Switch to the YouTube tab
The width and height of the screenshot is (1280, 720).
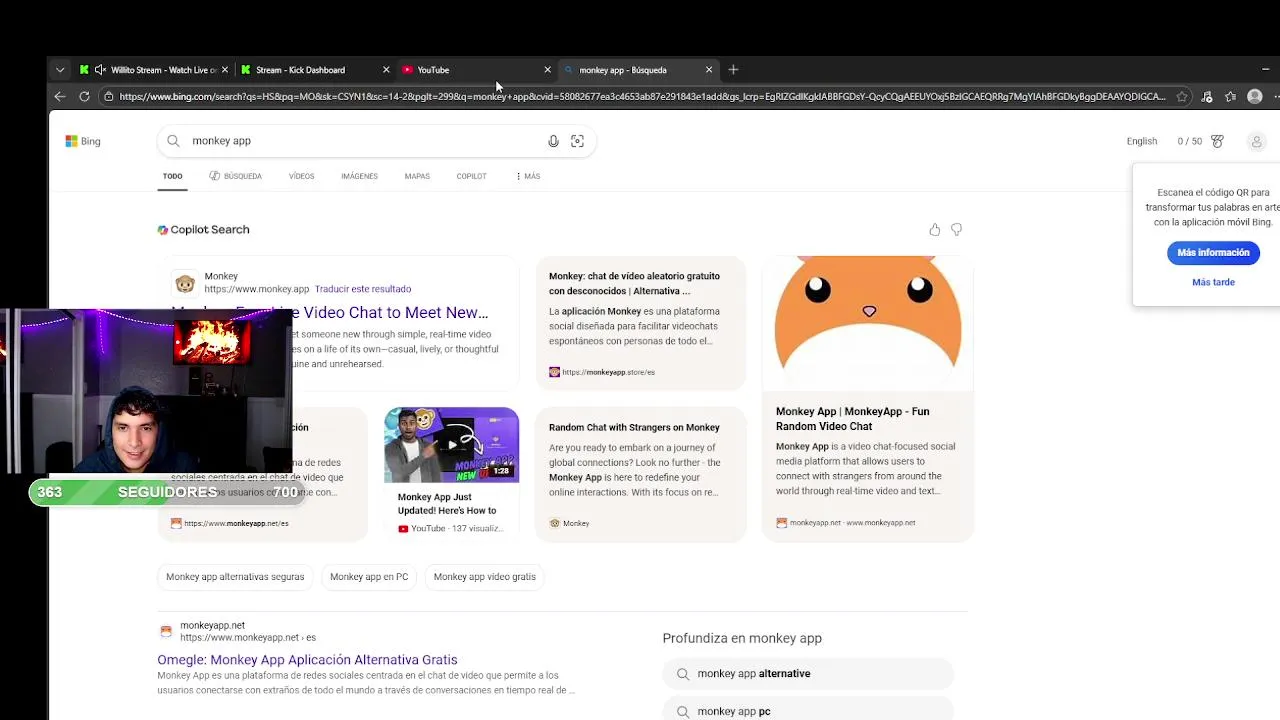pos(433,70)
